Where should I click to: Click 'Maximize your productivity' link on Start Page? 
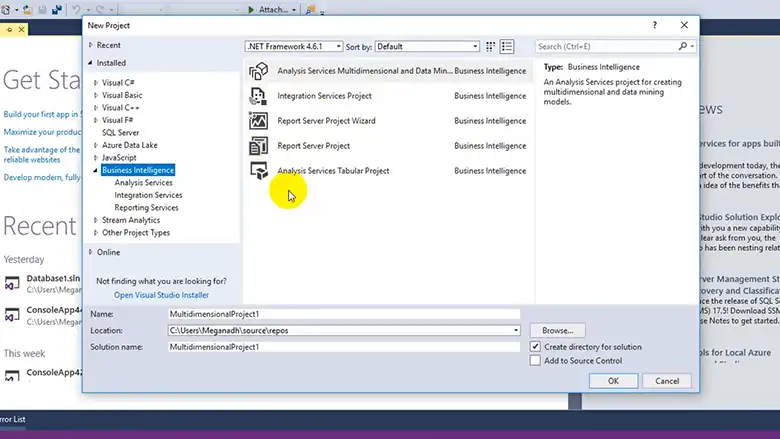point(43,132)
